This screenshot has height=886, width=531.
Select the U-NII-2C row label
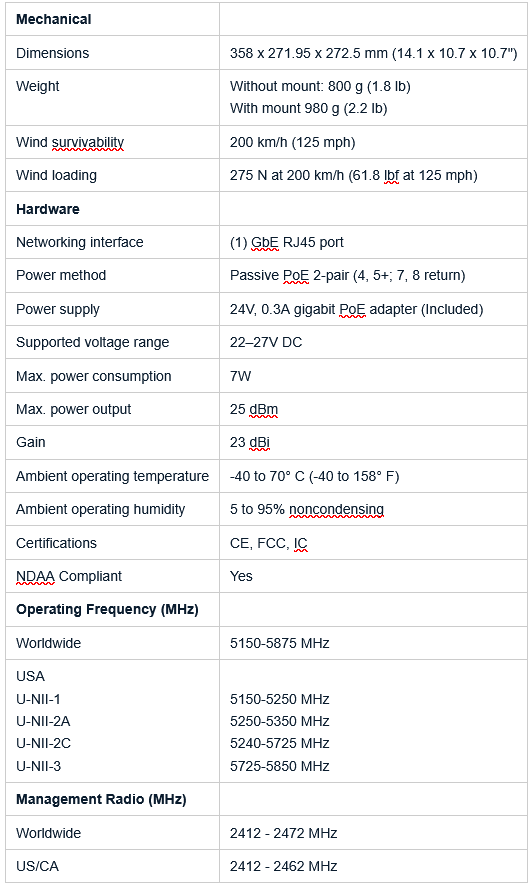(x=43, y=744)
